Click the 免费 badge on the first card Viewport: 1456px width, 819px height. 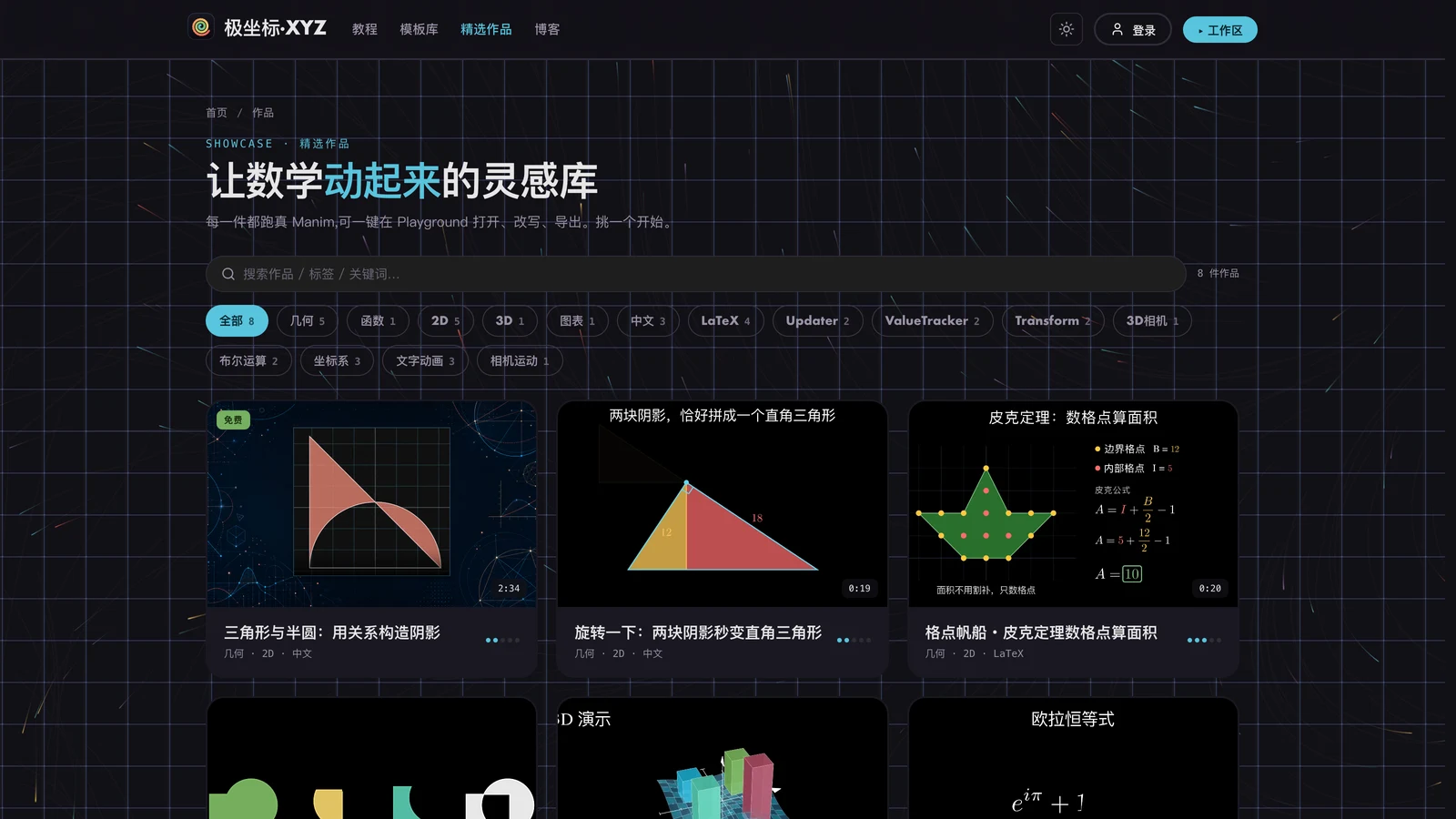click(x=233, y=420)
